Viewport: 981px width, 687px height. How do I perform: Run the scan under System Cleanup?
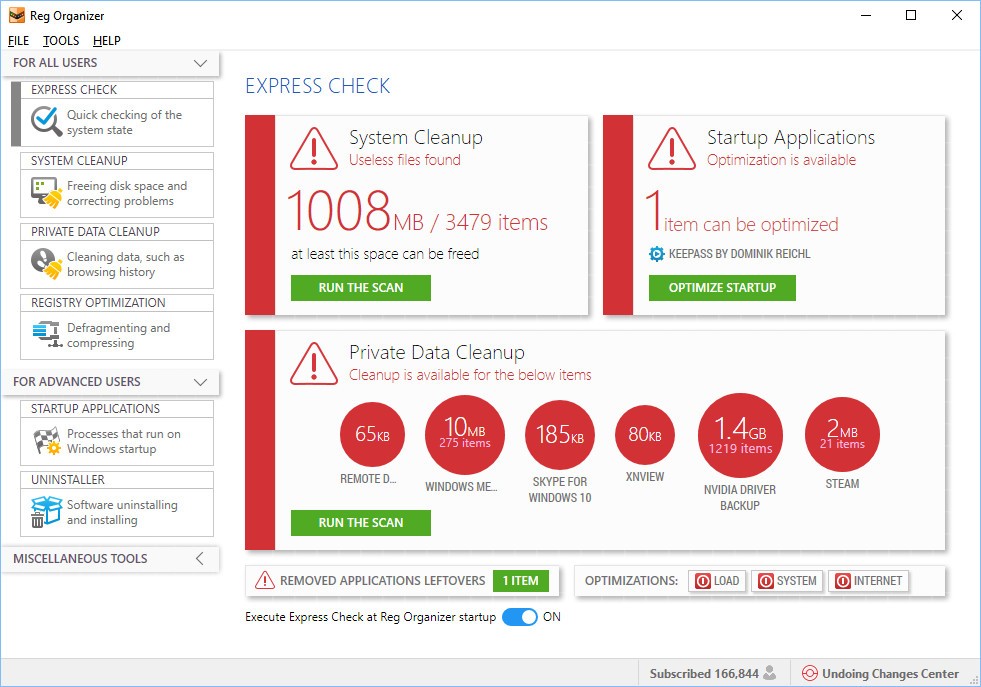pos(360,288)
